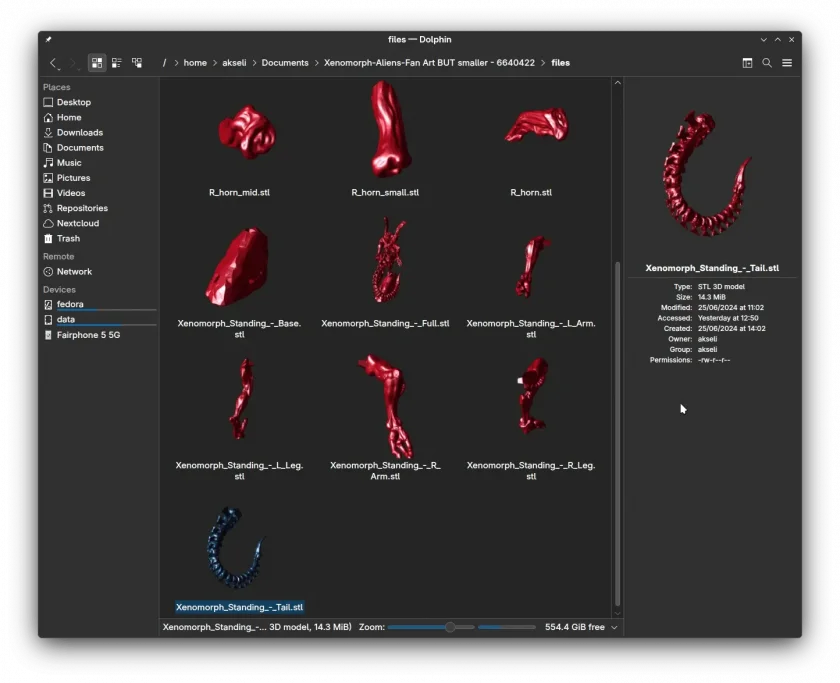Open the search magnifier icon

click(767, 63)
